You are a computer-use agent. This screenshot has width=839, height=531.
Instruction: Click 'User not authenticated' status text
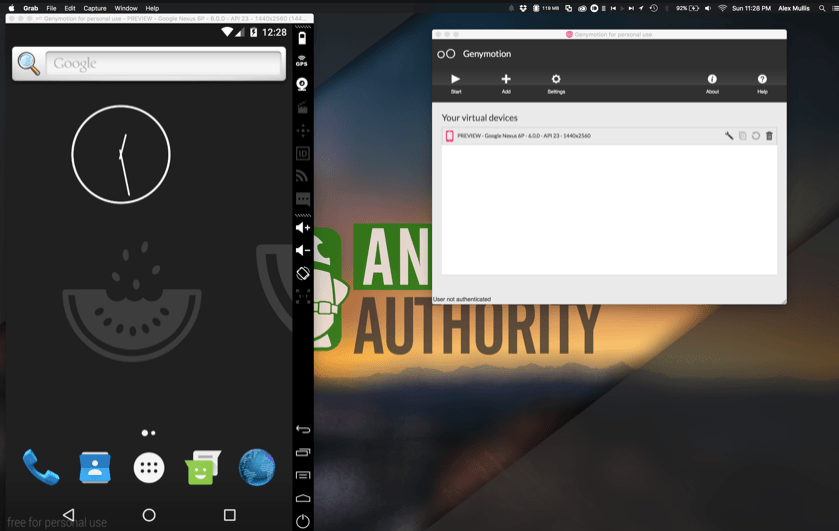point(462,299)
